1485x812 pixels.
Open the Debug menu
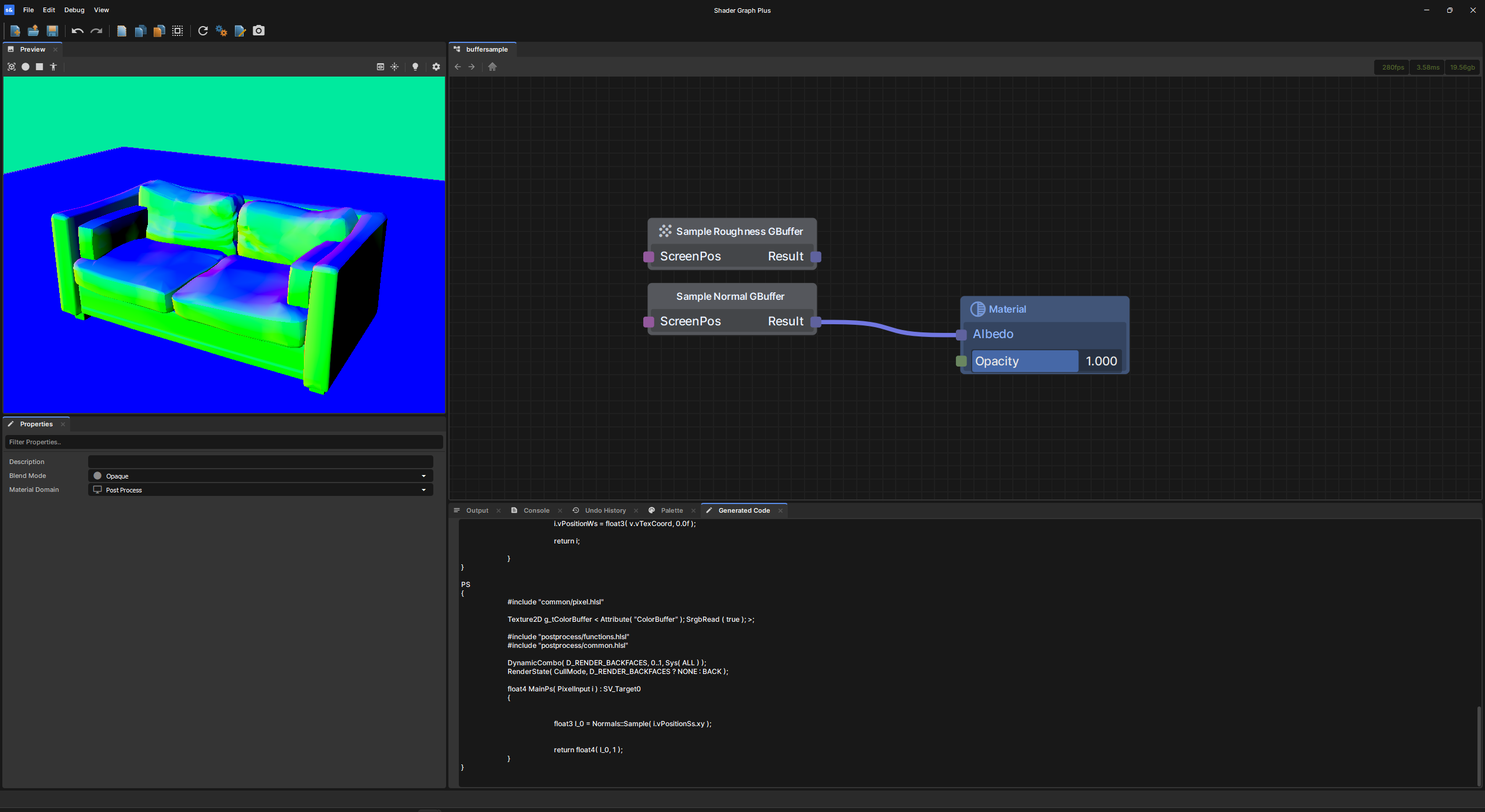[74, 10]
